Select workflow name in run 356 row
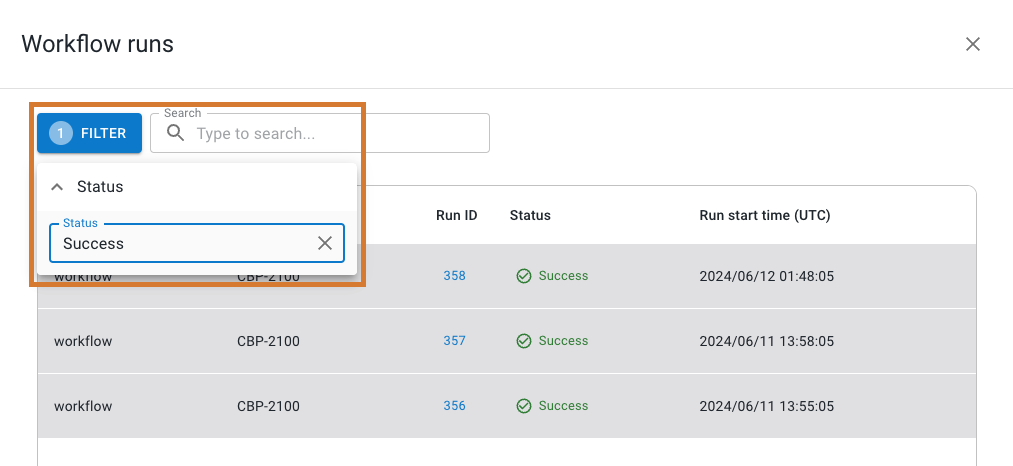 83,406
